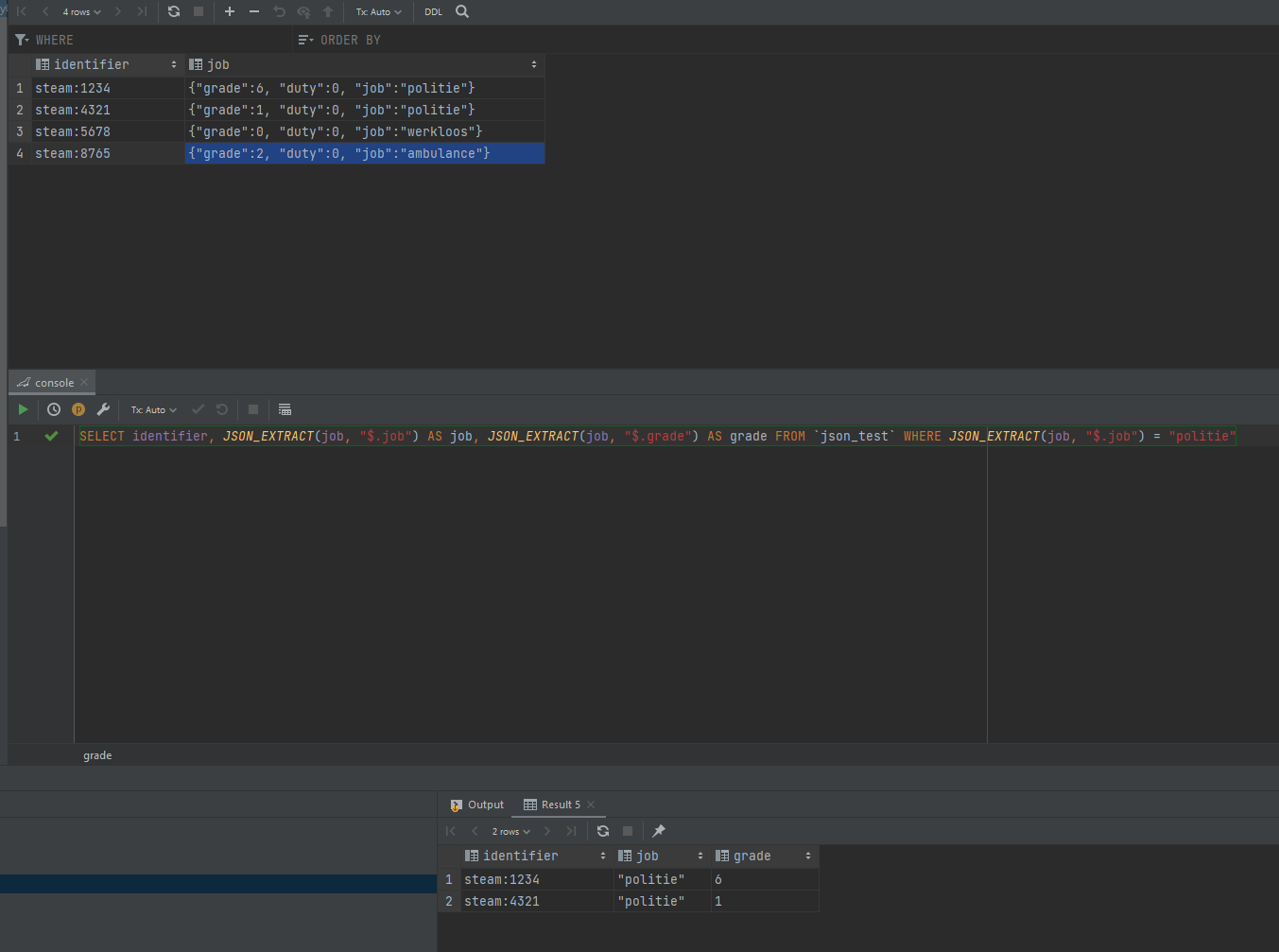This screenshot has height=952, width=1279.
Task: Click the add row plus icon
Action: pyautogui.click(x=230, y=11)
